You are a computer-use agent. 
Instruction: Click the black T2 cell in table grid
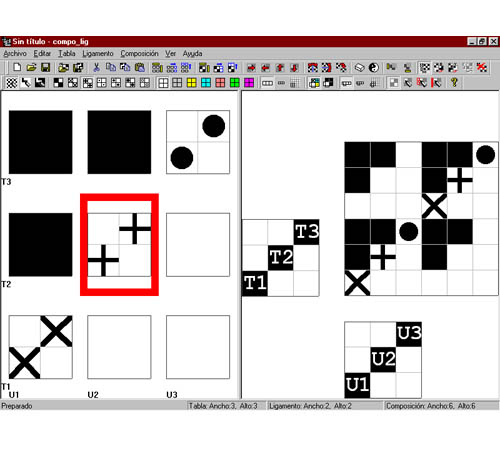click(281, 258)
